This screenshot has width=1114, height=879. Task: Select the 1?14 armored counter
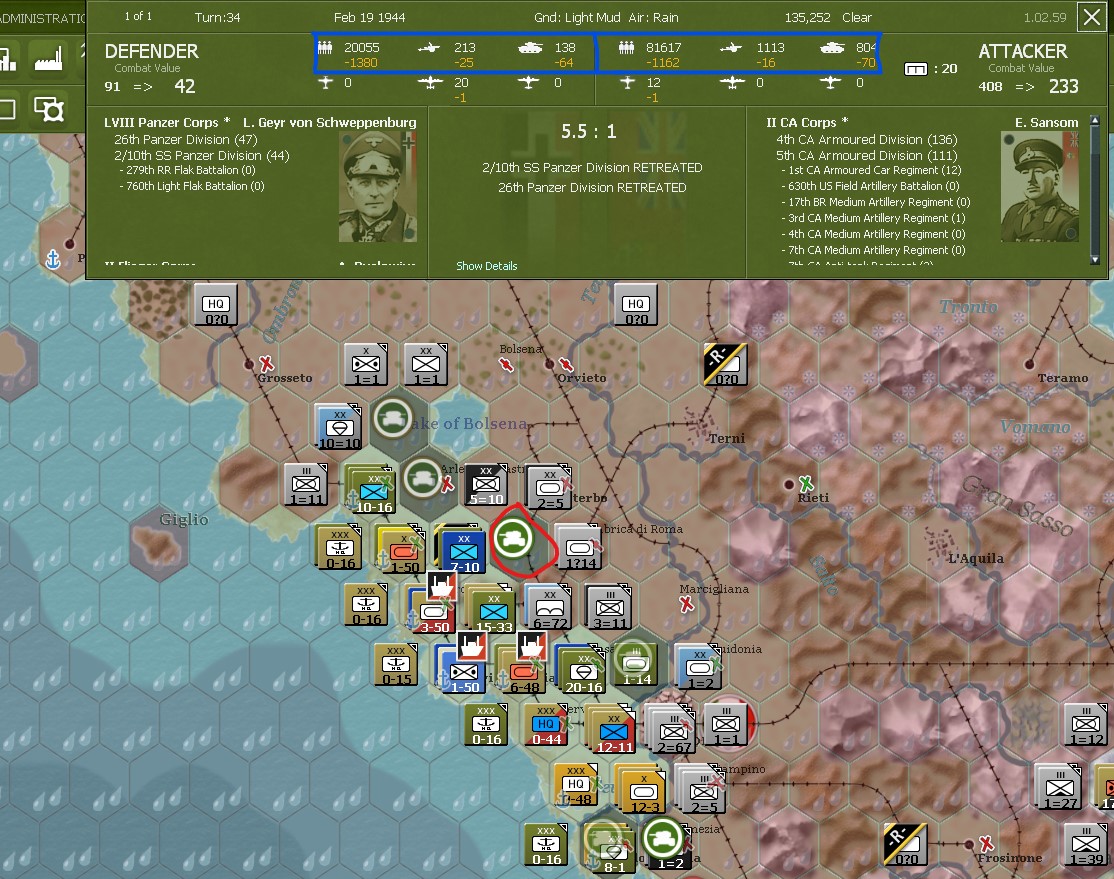click(580, 547)
